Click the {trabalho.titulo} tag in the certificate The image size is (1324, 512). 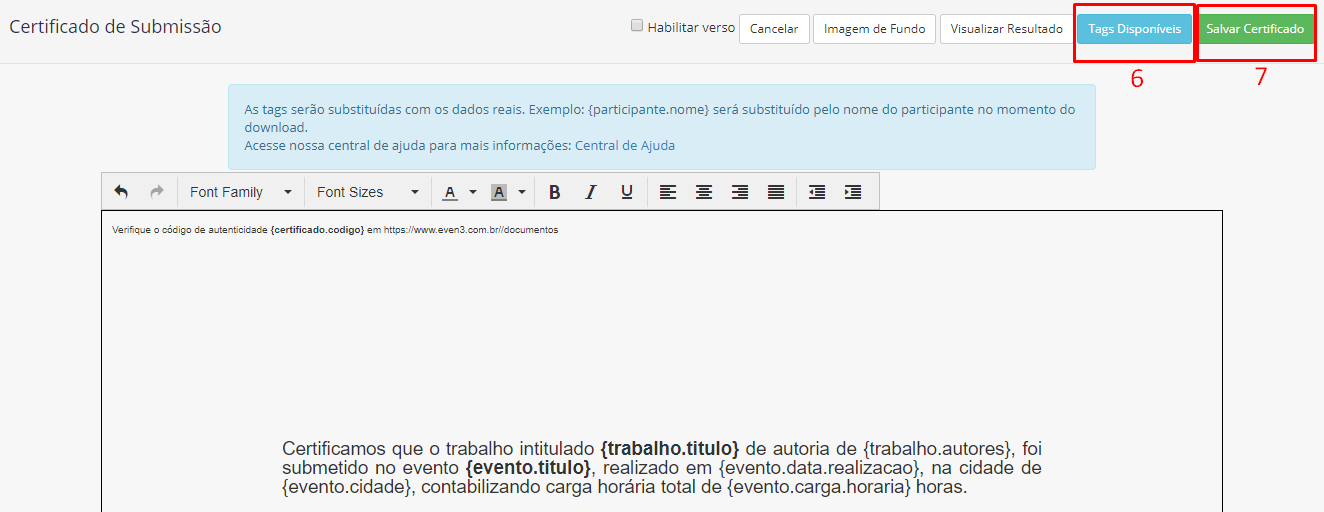coord(670,449)
